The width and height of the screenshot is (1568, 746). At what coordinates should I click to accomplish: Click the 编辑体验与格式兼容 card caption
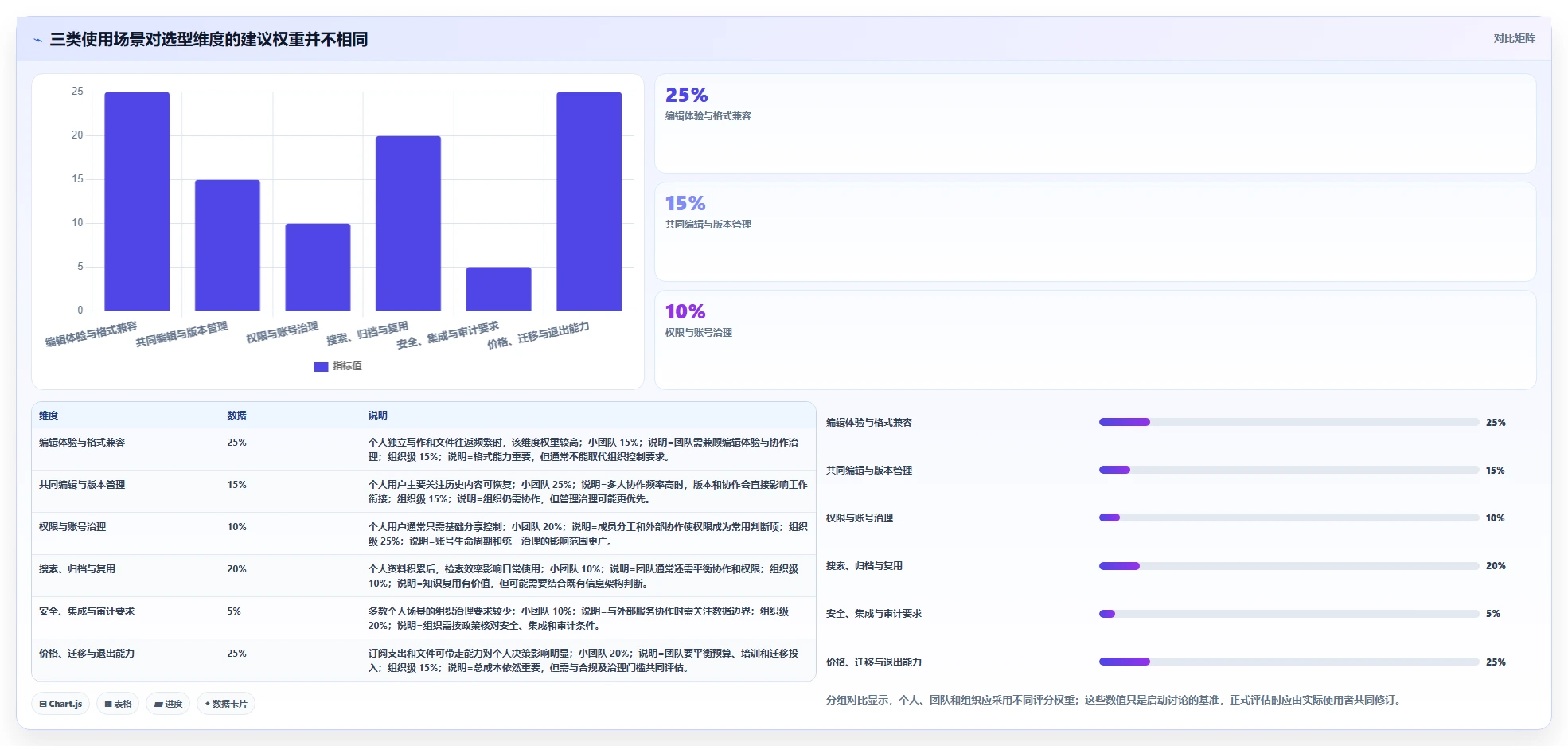(x=708, y=116)
